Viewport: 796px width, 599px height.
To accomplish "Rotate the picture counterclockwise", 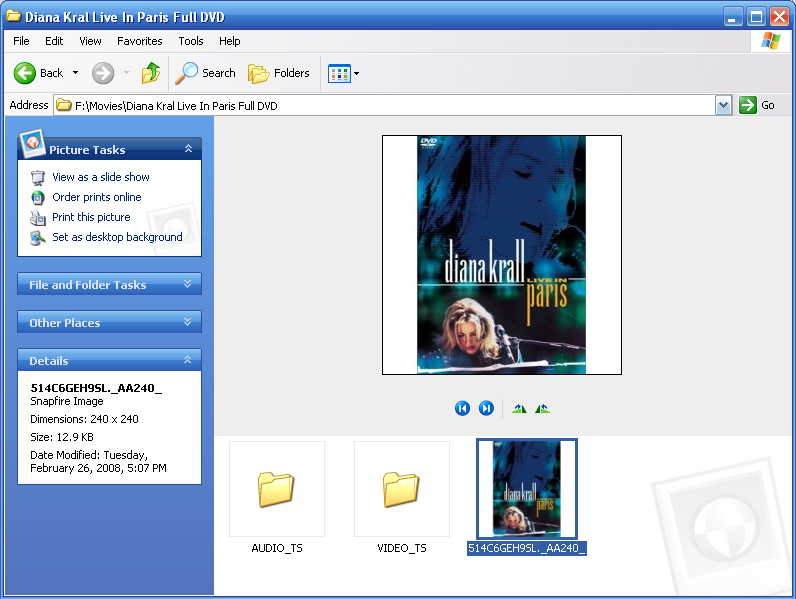I will 542,409.
